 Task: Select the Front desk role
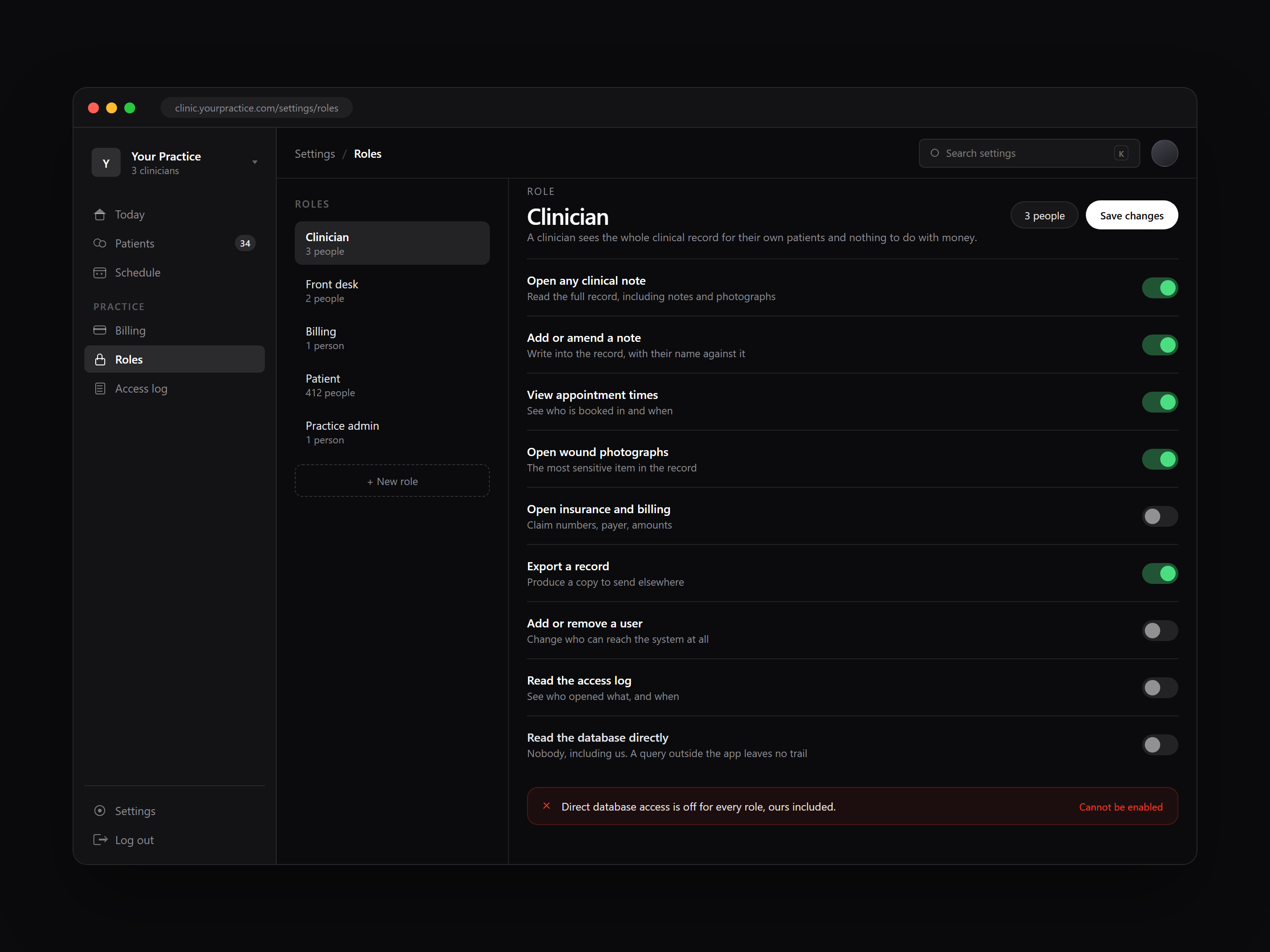[x=392, y=291]
